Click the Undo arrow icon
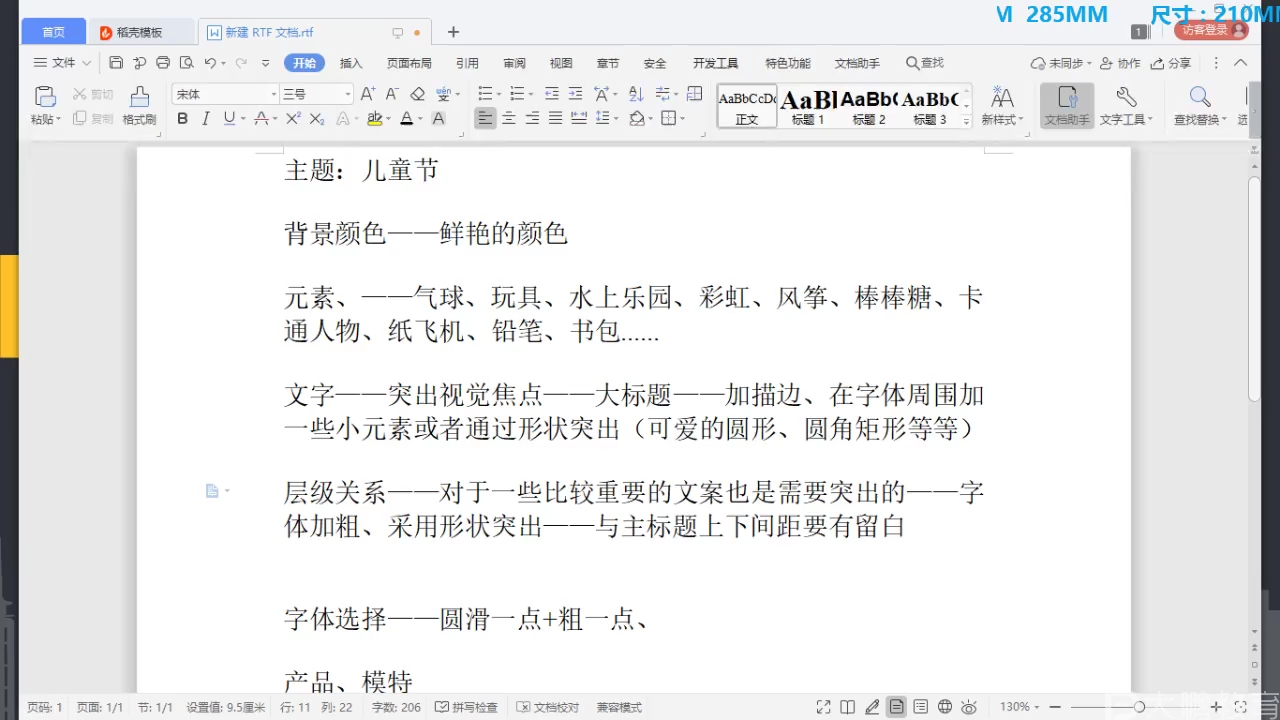 [210, 63]
